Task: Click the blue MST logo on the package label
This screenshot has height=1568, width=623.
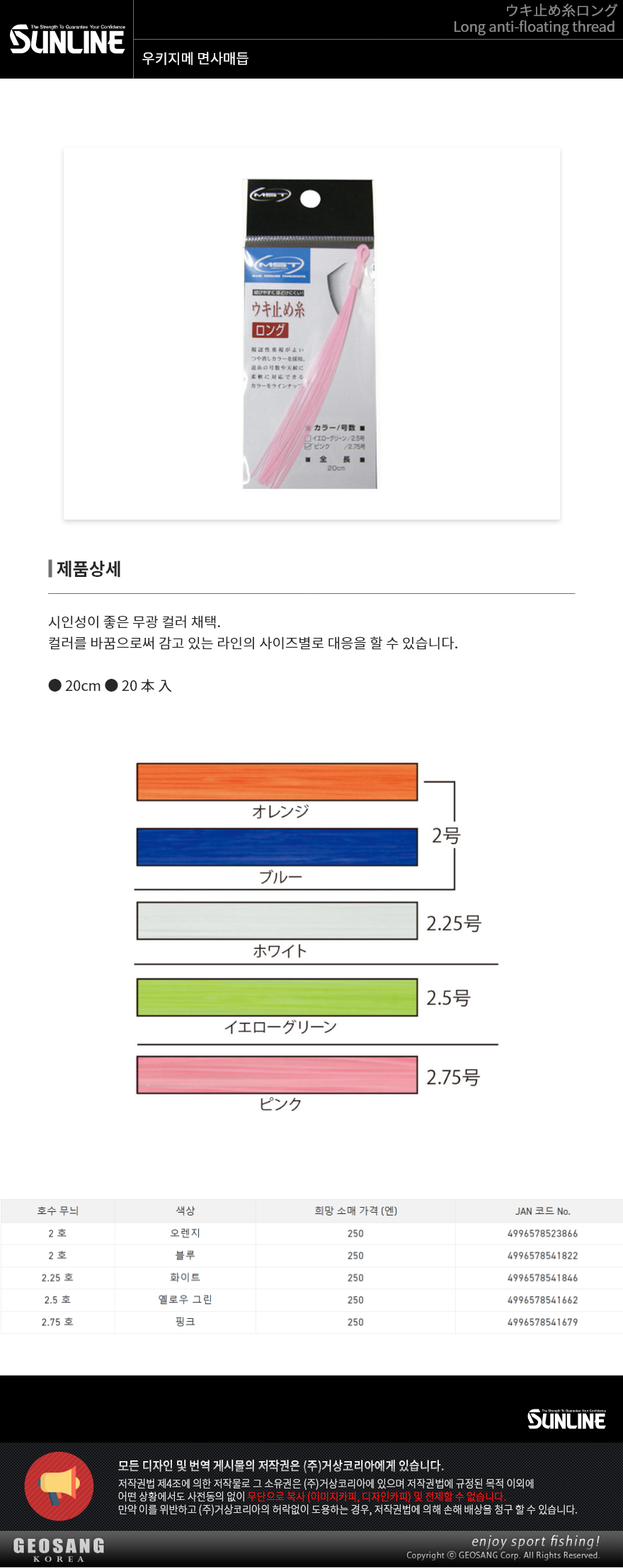Action: (x=278, y=265)
